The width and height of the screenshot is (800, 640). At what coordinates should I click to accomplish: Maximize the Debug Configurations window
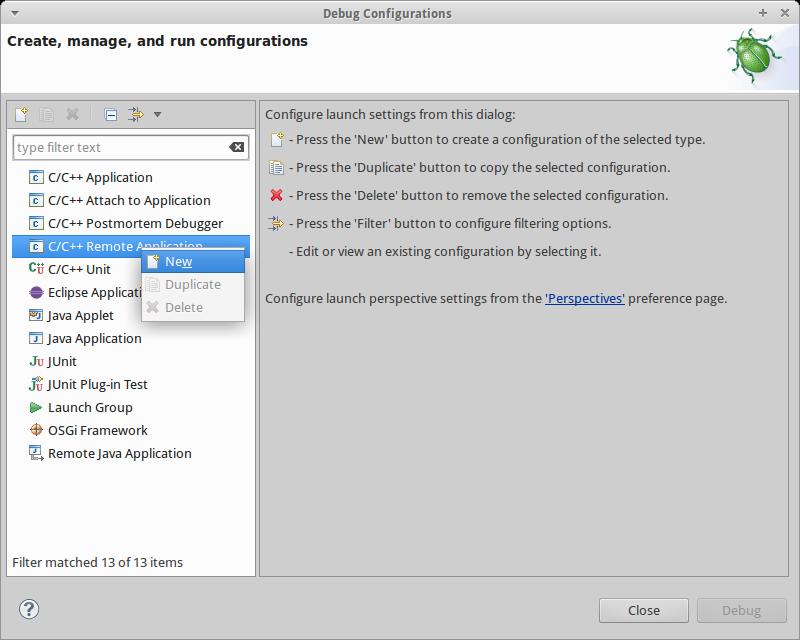pos(763,13)
